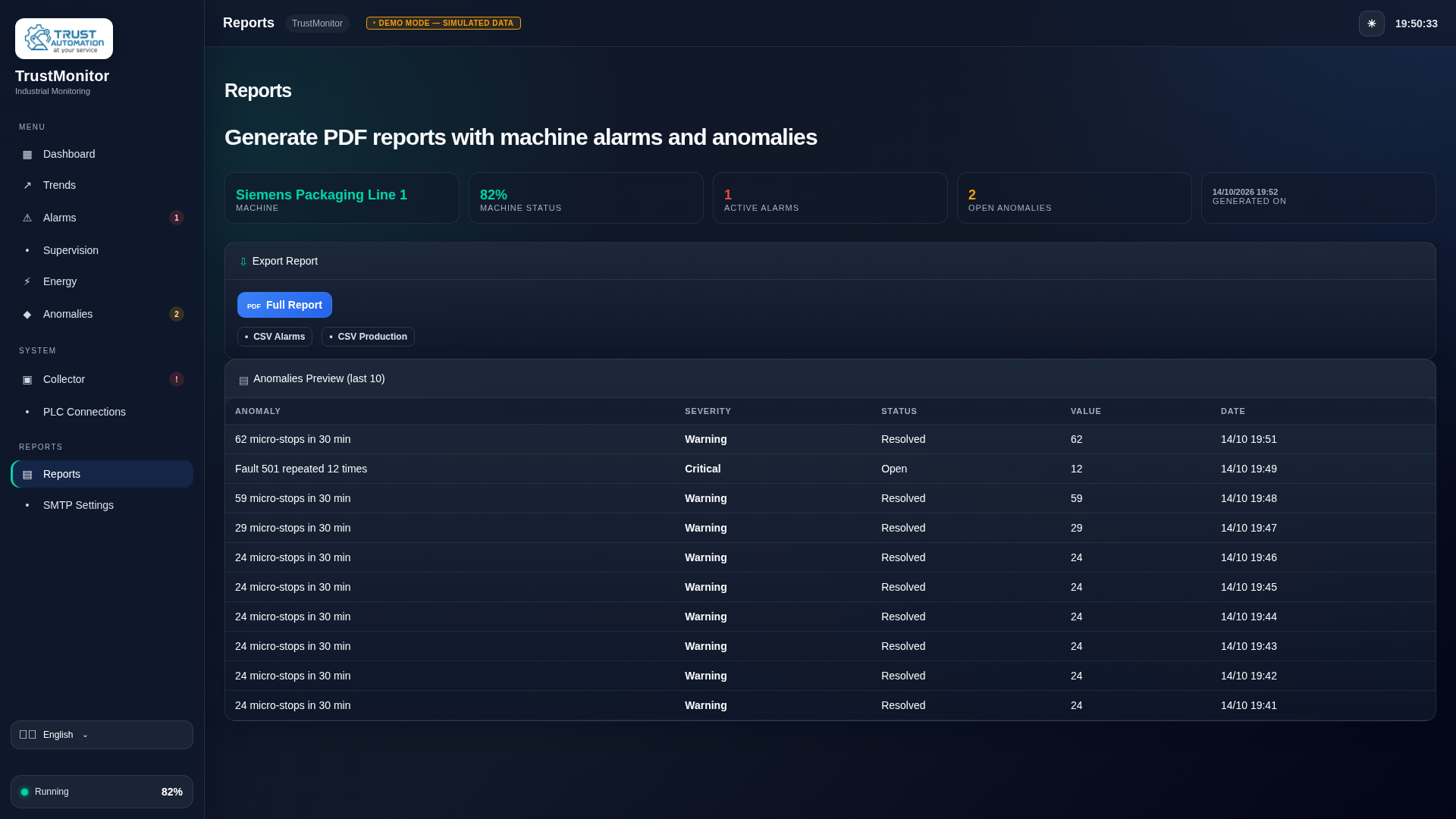Viewport: 1456px width, 819px height.
Task: Open PLC Connections in sidebar
Action: pos(102,412)
